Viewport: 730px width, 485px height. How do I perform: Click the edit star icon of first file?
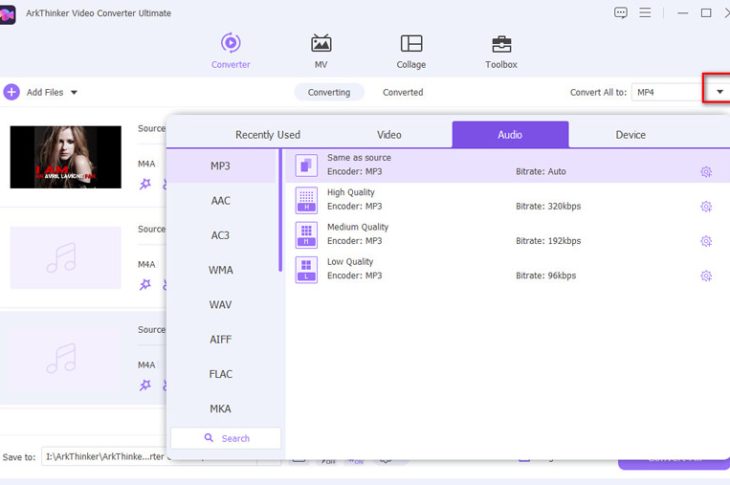pos(145,184)
